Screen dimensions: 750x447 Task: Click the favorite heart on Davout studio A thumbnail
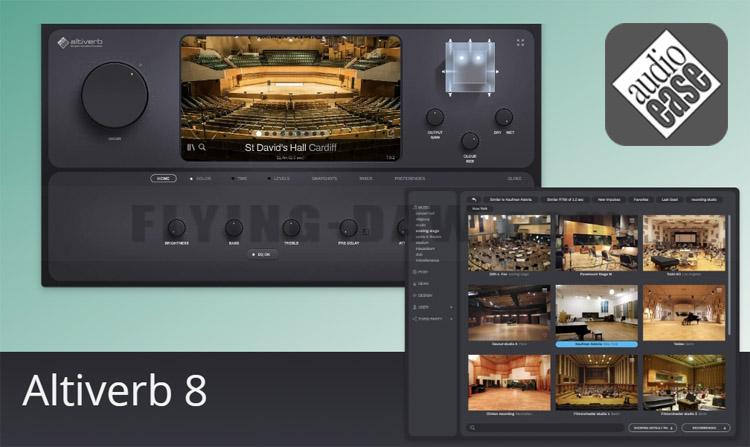[x=545, y=336]
